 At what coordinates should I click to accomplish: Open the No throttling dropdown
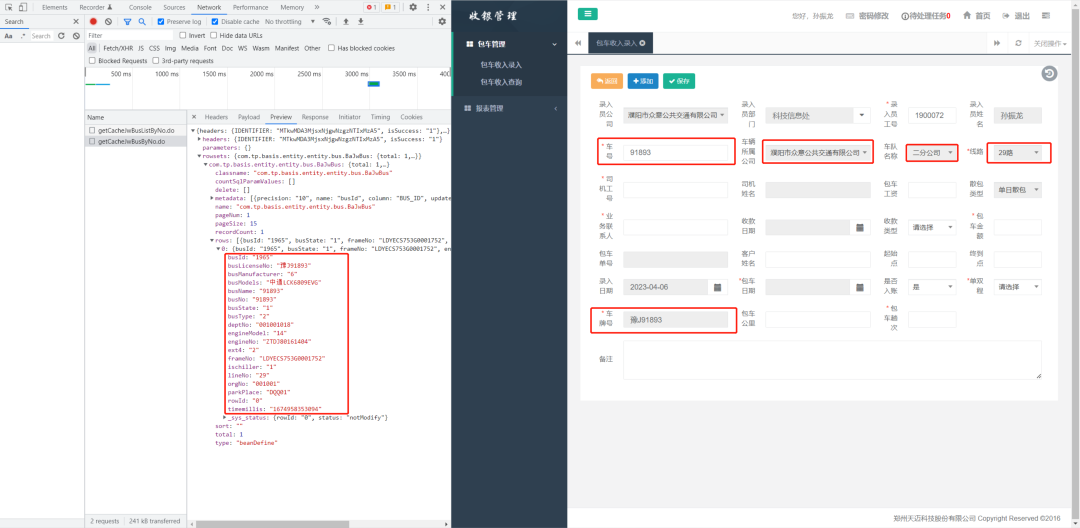pos(289,21)
